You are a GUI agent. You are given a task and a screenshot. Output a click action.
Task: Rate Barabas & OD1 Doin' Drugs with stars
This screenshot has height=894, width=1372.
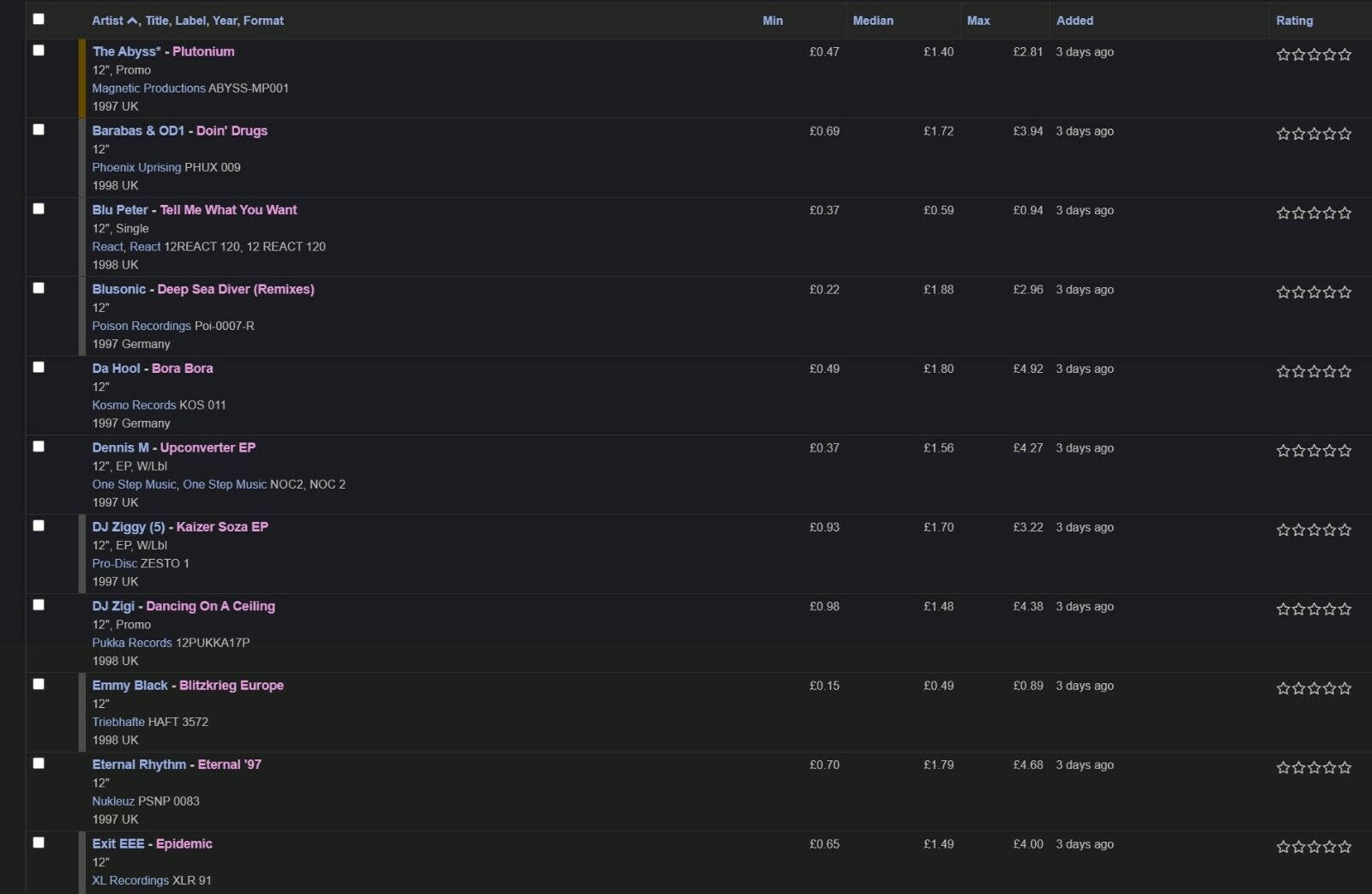(1314, 134)
